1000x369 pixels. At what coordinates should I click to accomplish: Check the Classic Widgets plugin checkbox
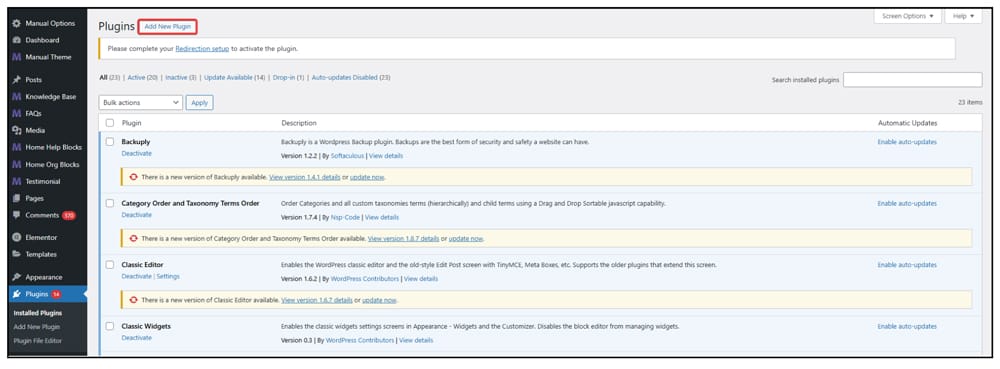tap(110, 326)
